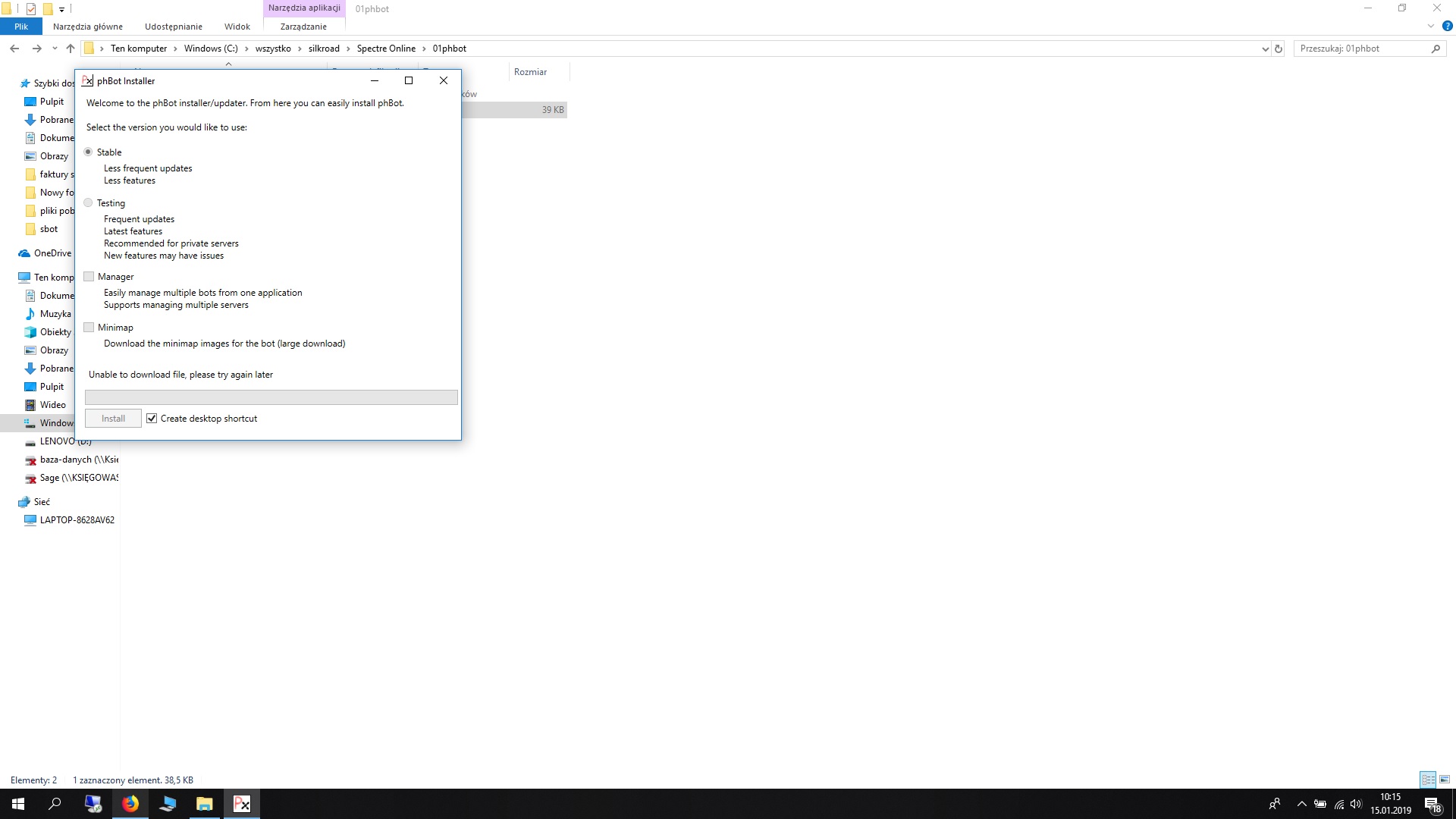
Task: Open the notification center icon
Action: click(1432, 804)
